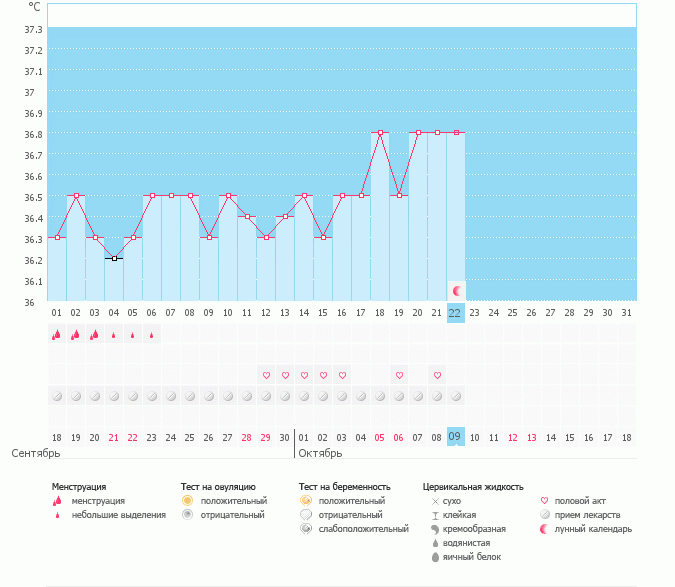Click the medication pill icon under day 10
The height and width of the screenshot is (587, 675).
[x=228, y=396]
